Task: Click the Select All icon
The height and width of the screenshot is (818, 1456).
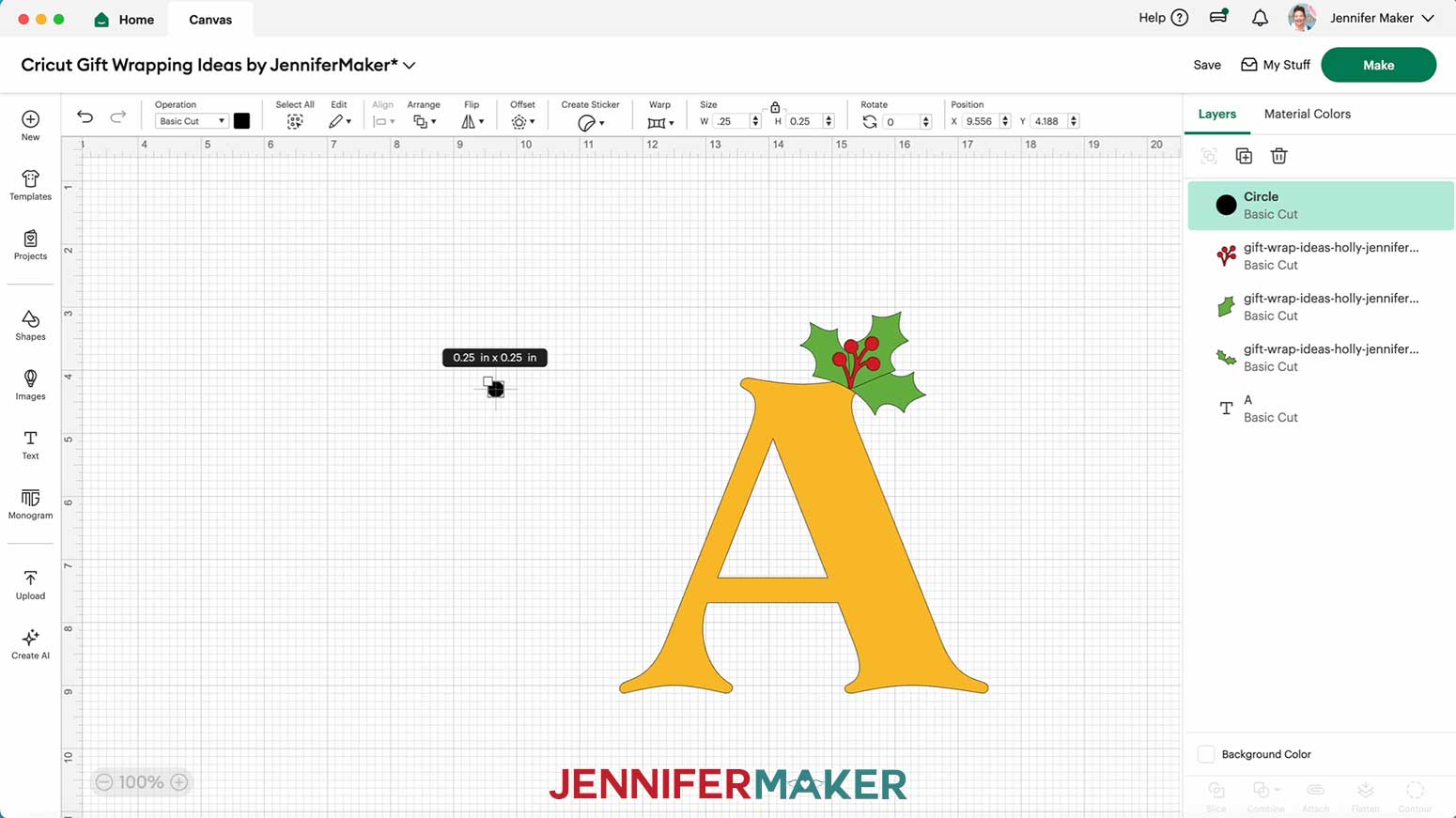Action: click(295, 122)
